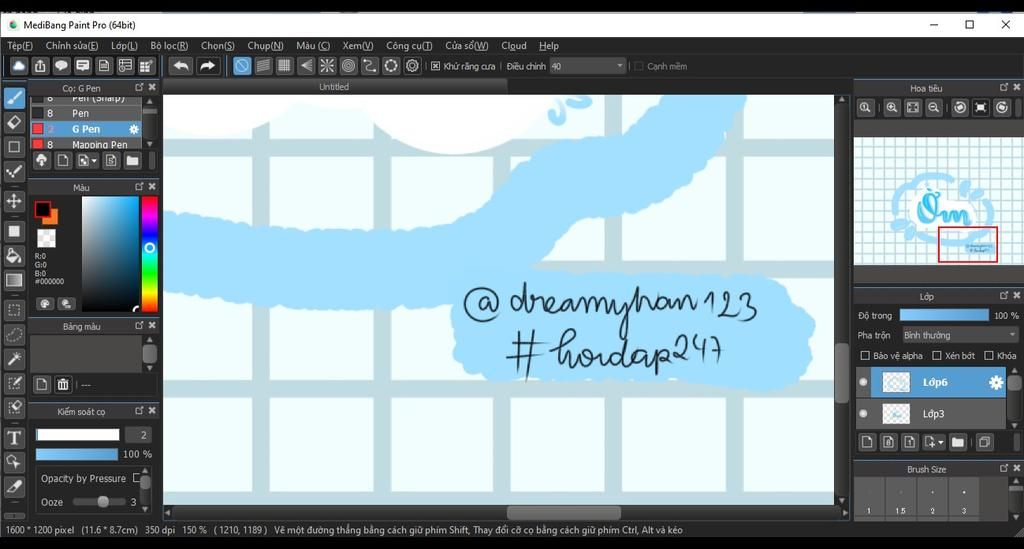This screenshot has width=1024, height=549.
Task: Adjust the Ooze slider
Action: tap(99, 502)
